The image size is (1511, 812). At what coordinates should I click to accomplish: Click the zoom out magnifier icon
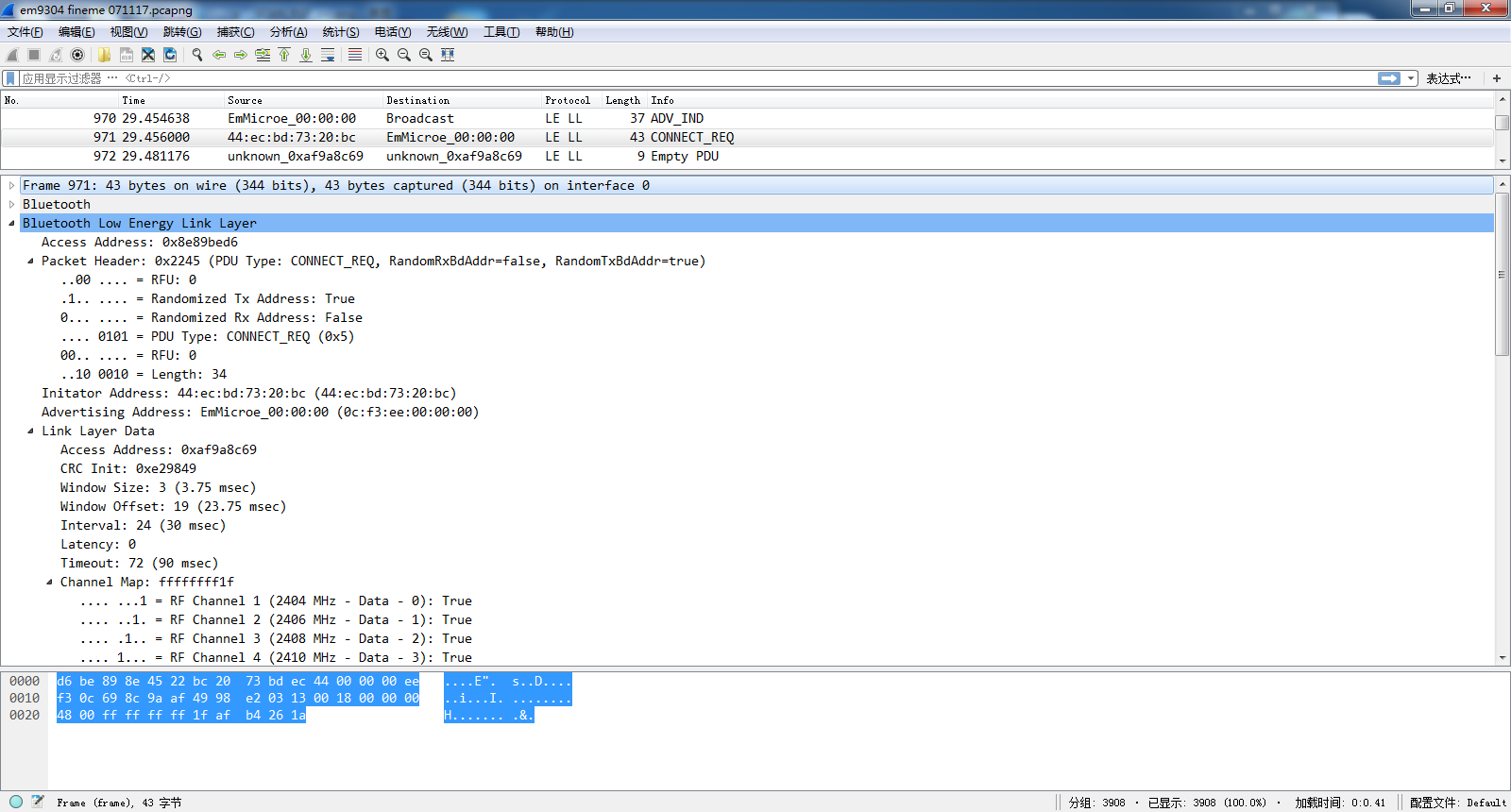pos(404,55)
